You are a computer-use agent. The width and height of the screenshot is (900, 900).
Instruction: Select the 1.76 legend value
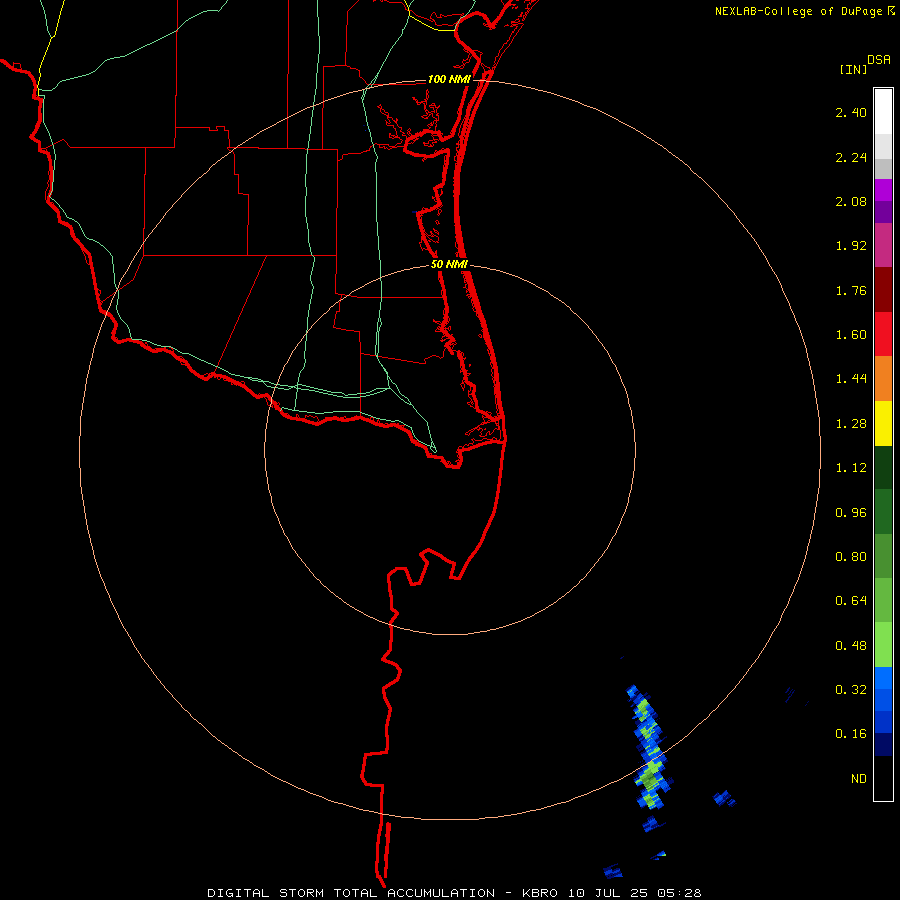[x=851, y=290]
